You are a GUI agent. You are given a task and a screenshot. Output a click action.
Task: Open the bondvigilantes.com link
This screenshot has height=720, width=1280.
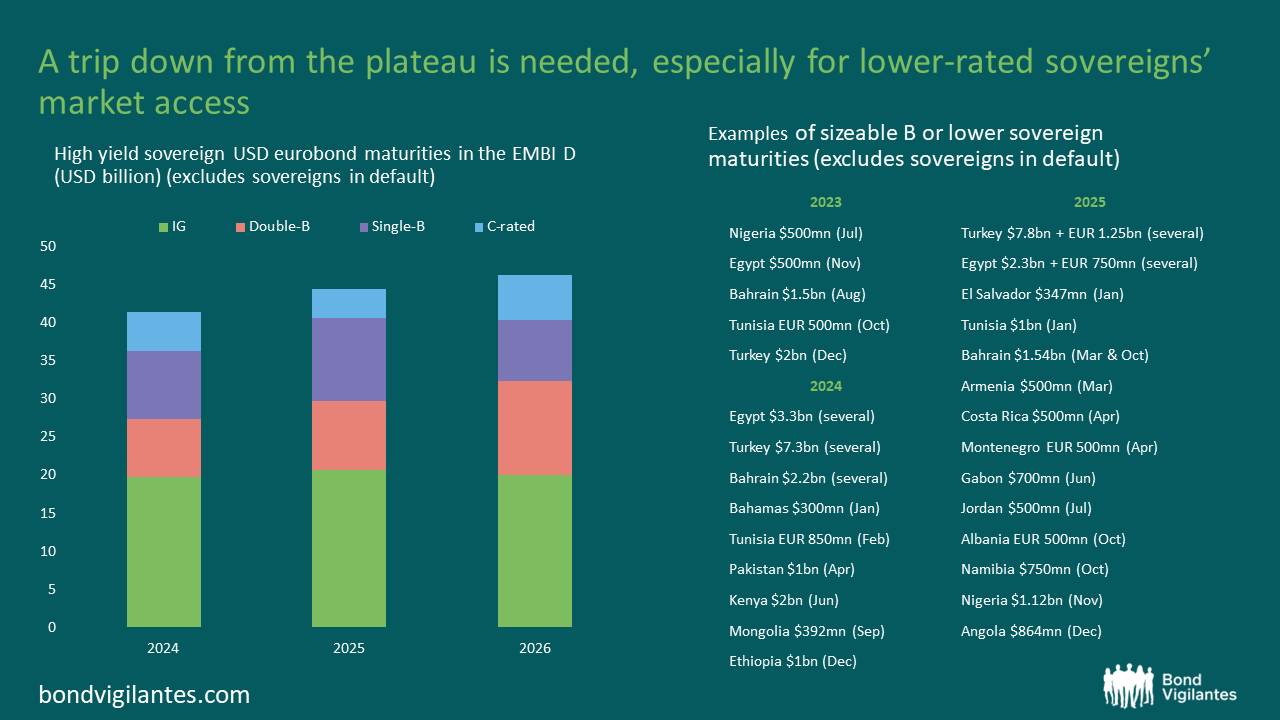[x=144, y=694]
